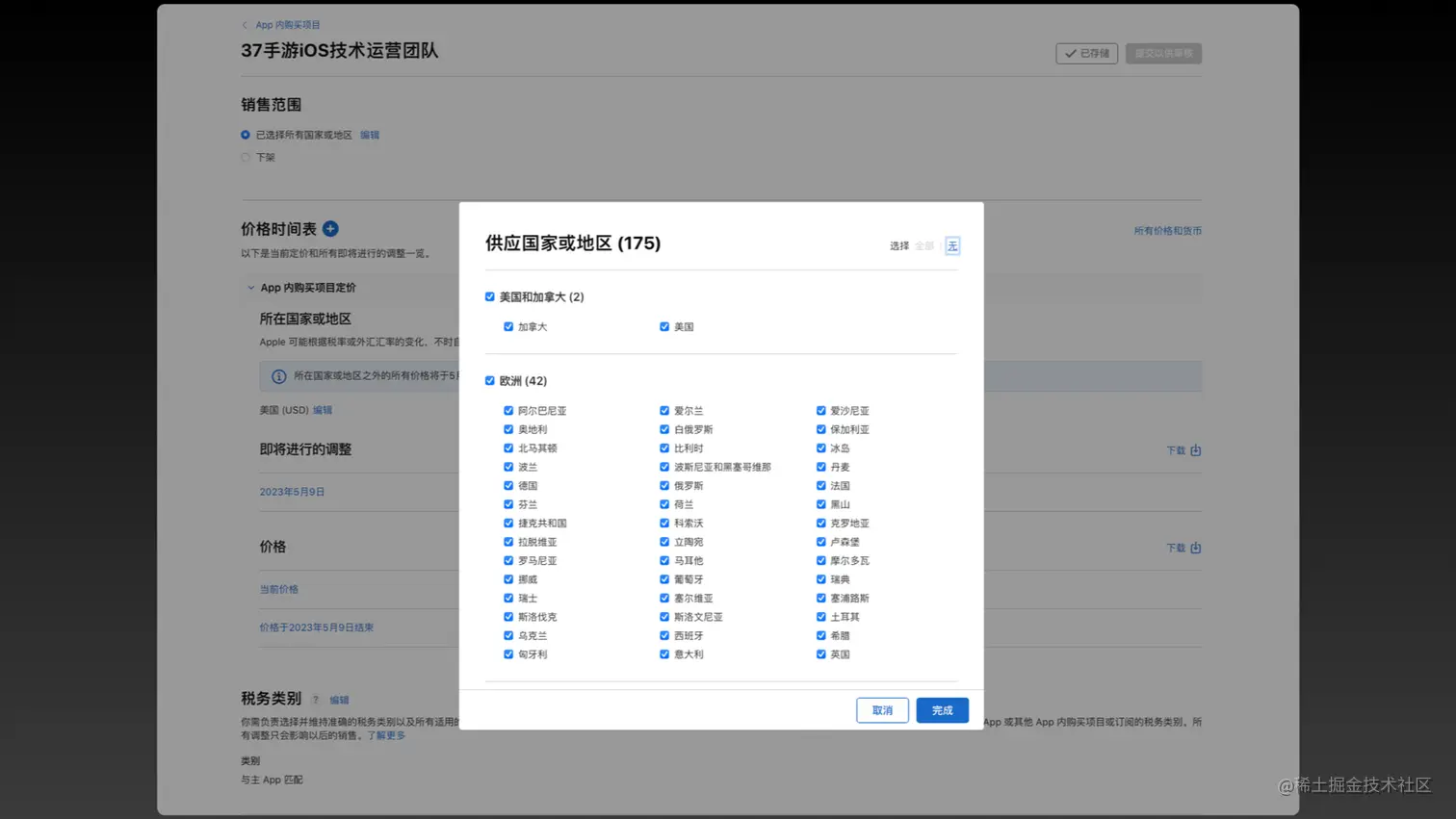The height and width of the screenshot is (819, 1456).
Task: Uncheck 波兰 in the Europe list
Action: pos(508,467)
